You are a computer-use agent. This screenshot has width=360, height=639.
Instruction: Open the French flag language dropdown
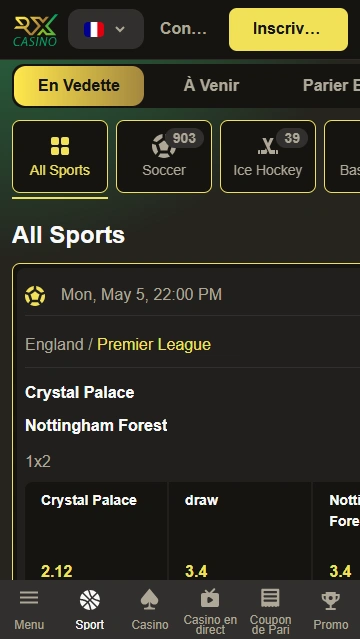pyautogui.click(x=106, y=29)
